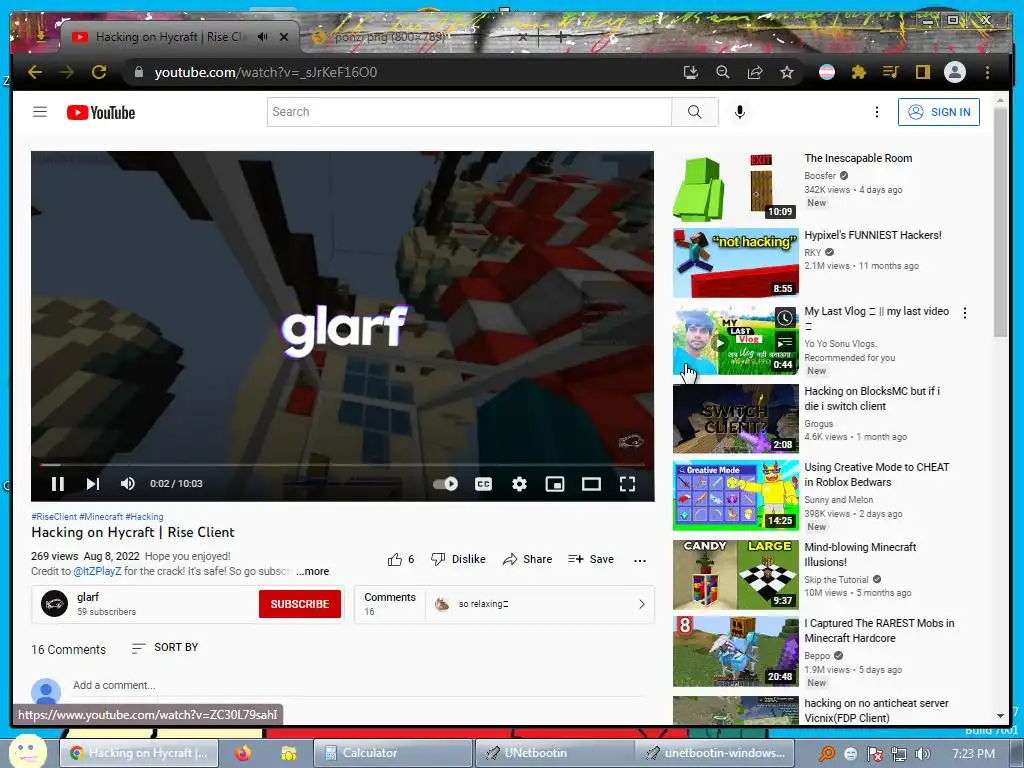Pause the video
Viewport: 1024px width, 768px height.
[x=57, y=484]
